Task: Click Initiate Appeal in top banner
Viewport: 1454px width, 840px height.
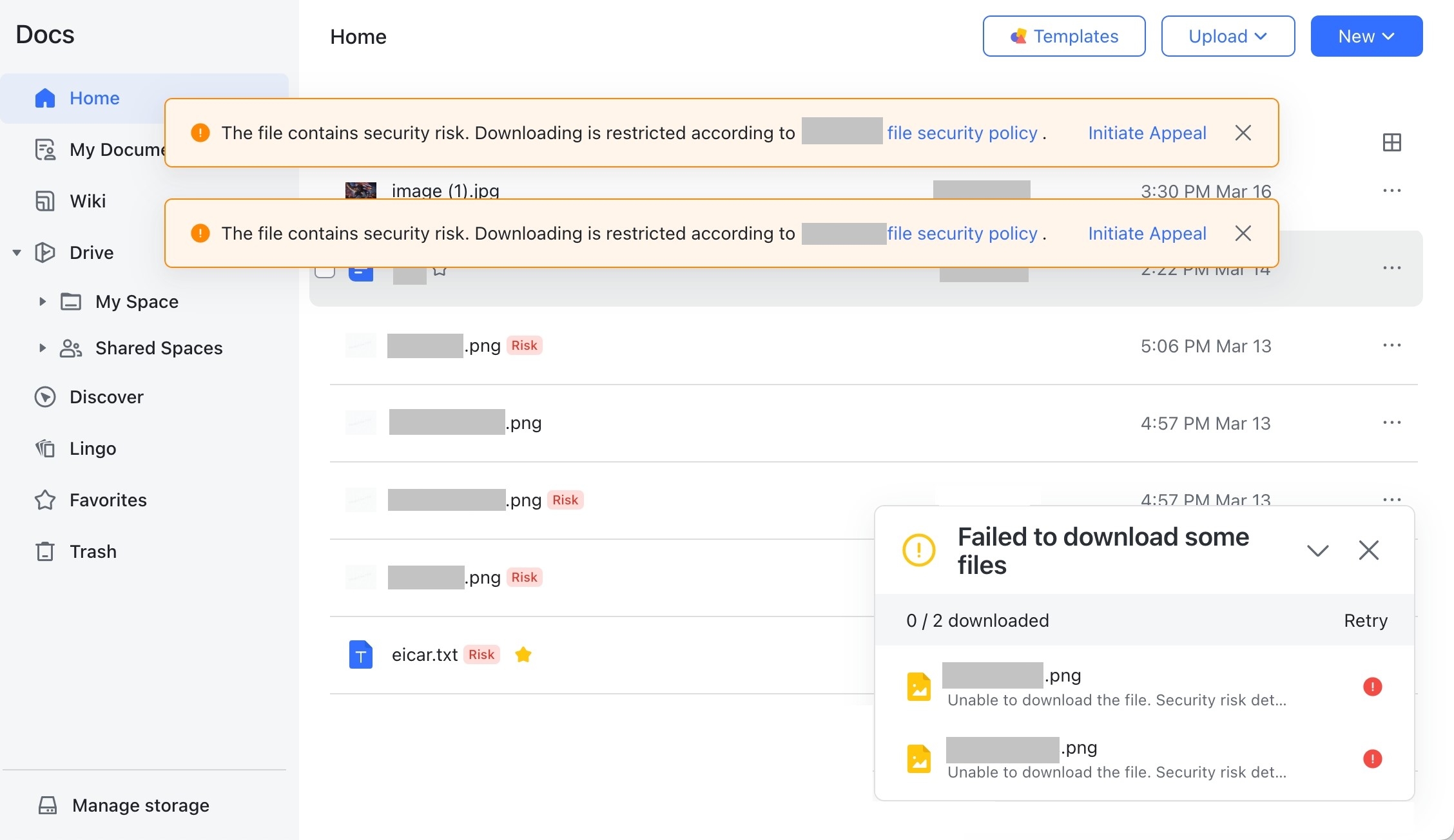Action: pos(1147,133)
